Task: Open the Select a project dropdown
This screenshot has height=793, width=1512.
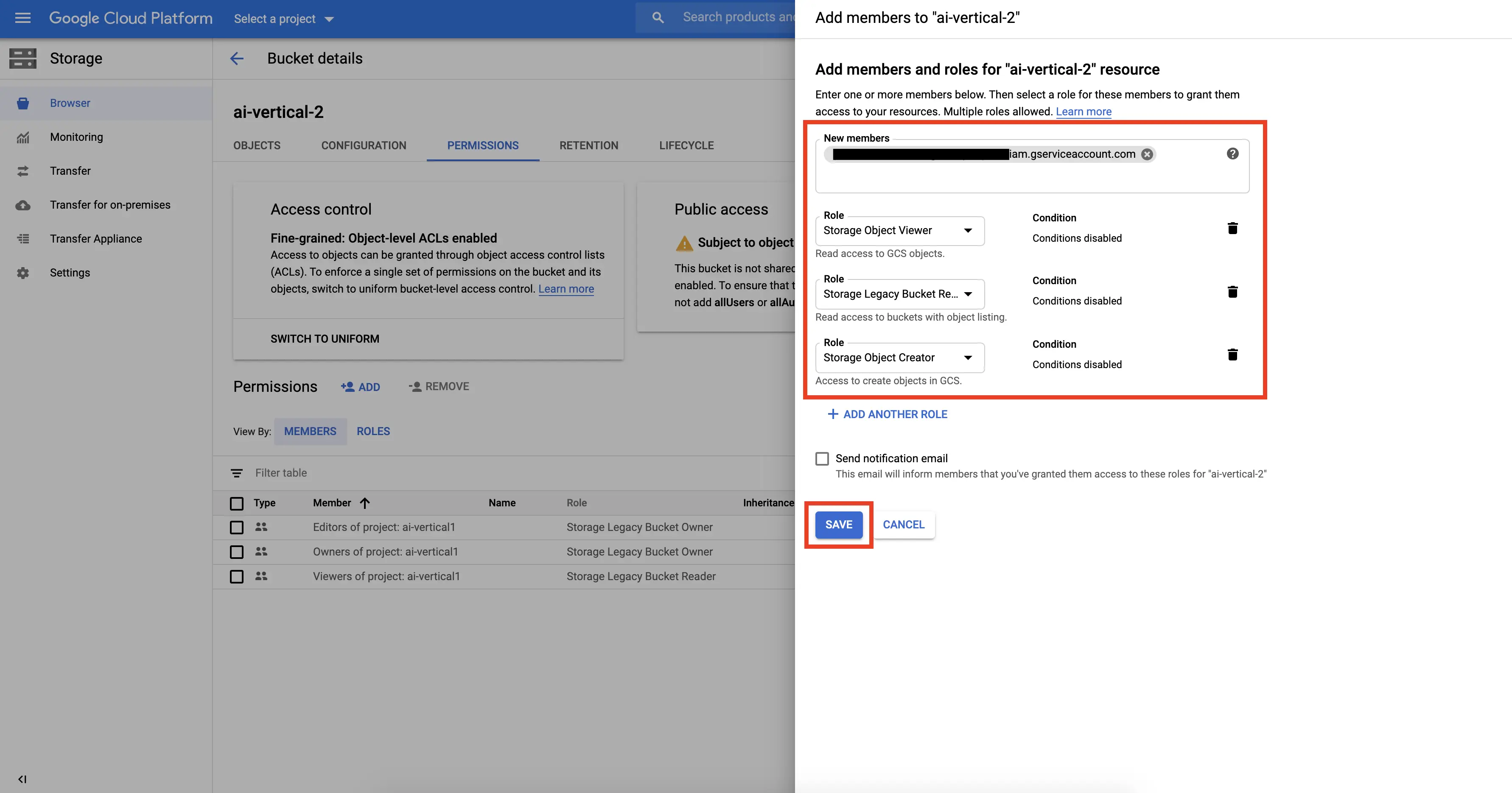Action: (x=283, y=19)
